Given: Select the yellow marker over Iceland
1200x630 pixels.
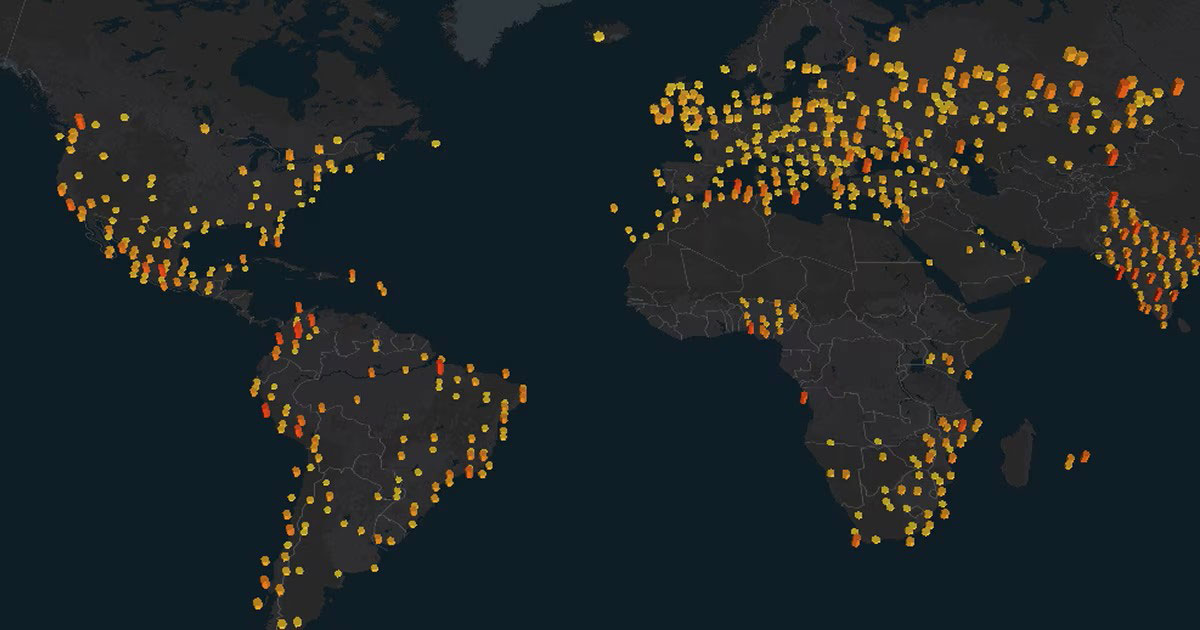Looking at the screenshot, I should pyautogui.click(x=600, y=35).
